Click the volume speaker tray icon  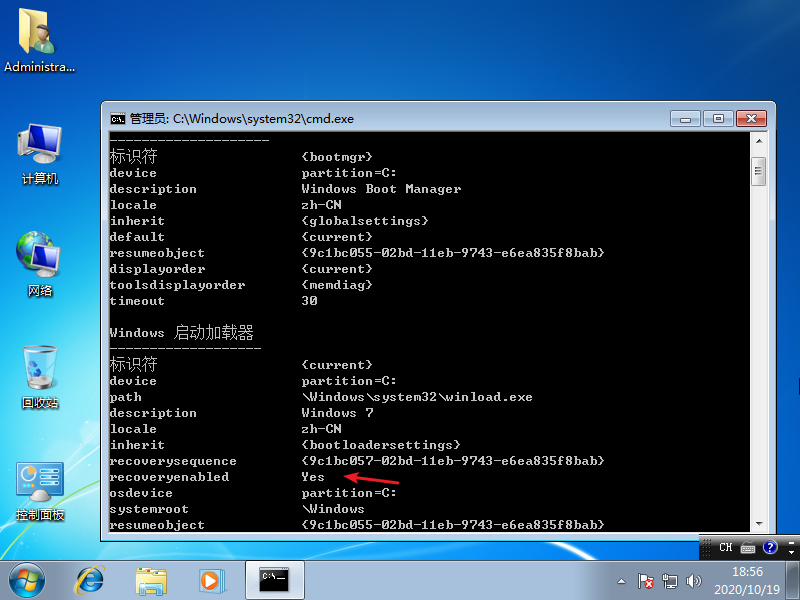(693, 581)
